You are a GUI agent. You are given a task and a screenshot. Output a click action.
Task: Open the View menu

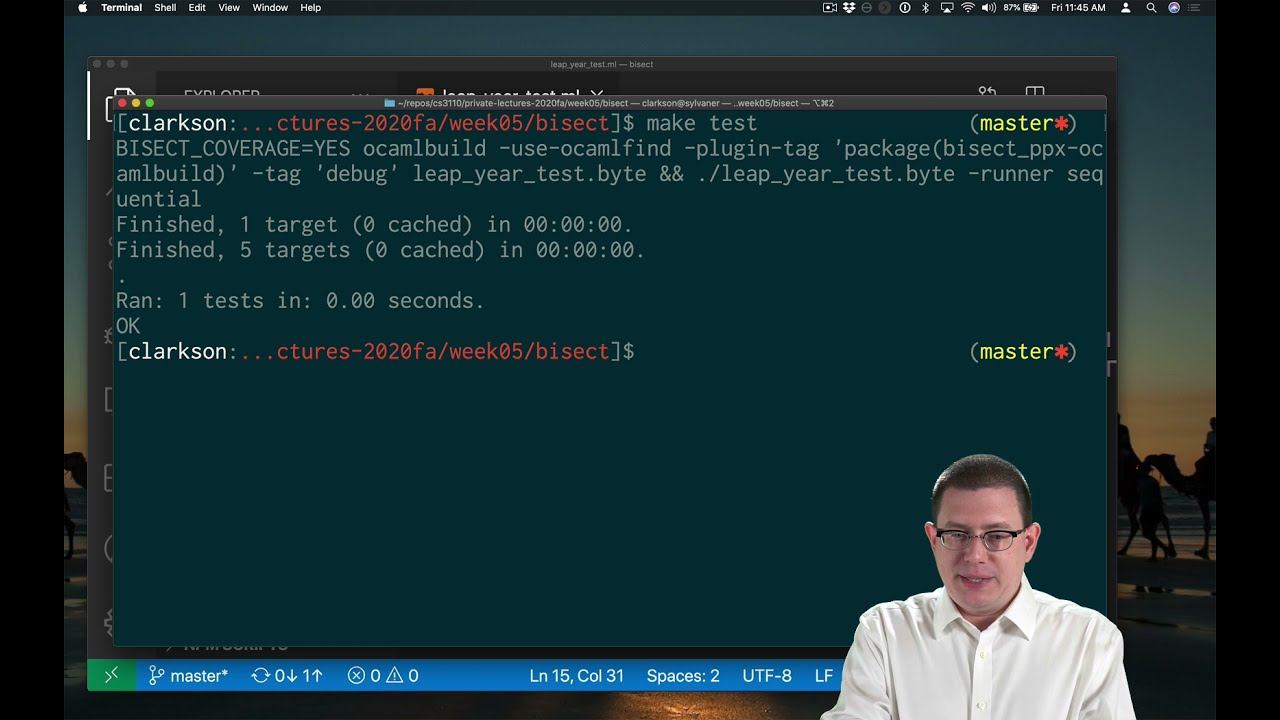coord(229,7)
